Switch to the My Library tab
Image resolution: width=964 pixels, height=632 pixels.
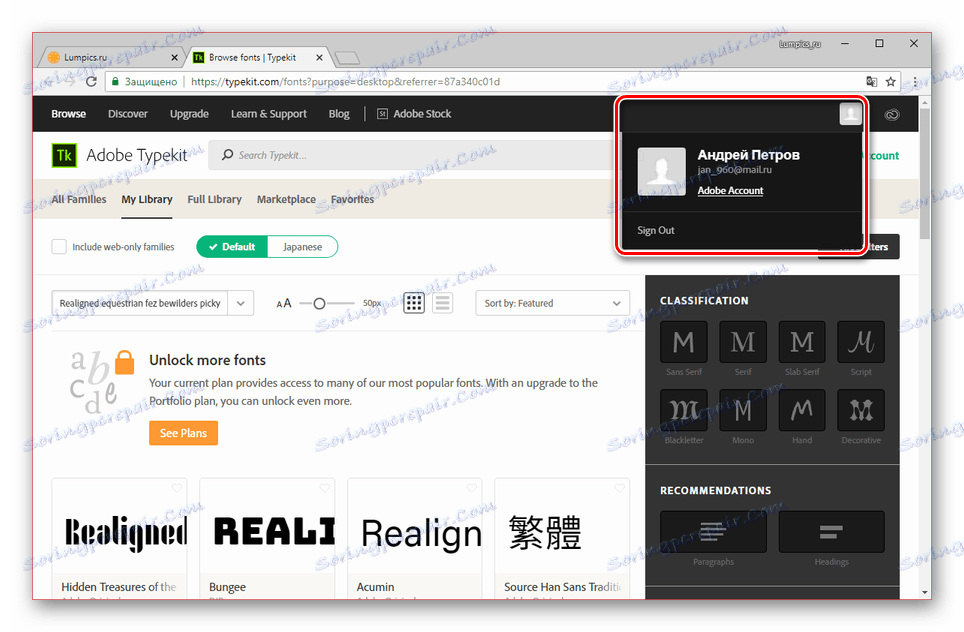click(x=146, y=199)
